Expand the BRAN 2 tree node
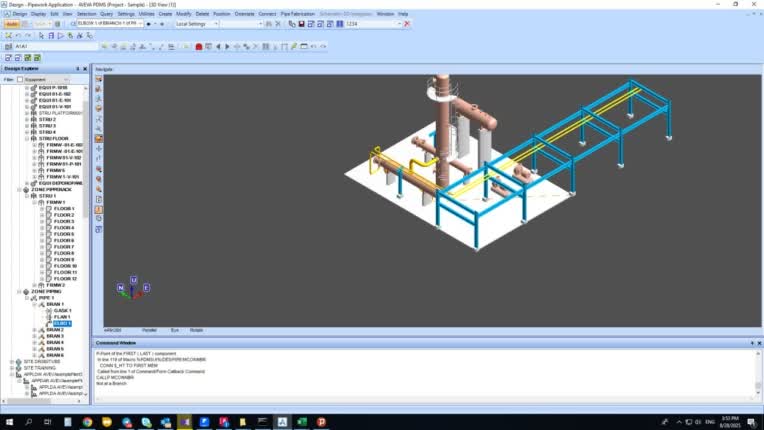The image size is (764, 430). coord(35,330)
